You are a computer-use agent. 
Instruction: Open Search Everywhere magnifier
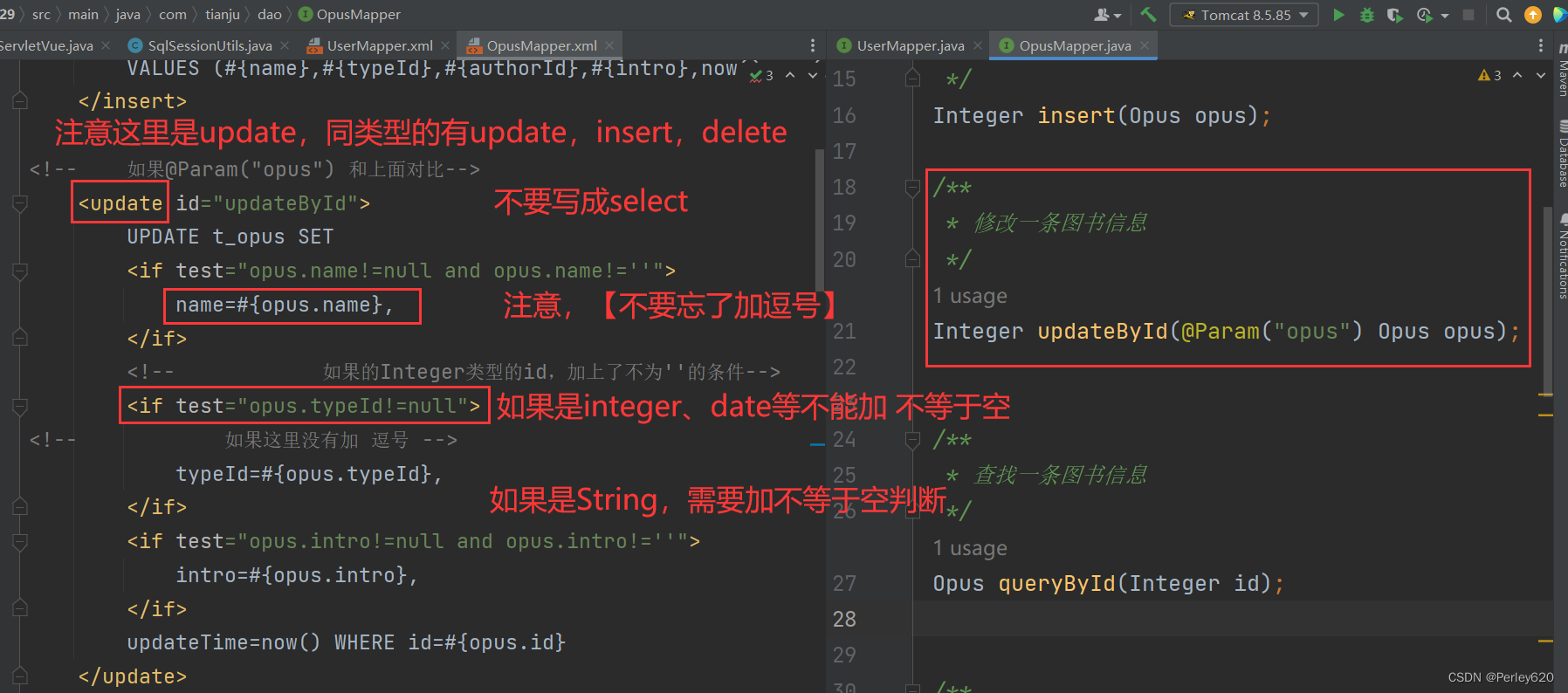[x=1503, y=15]
